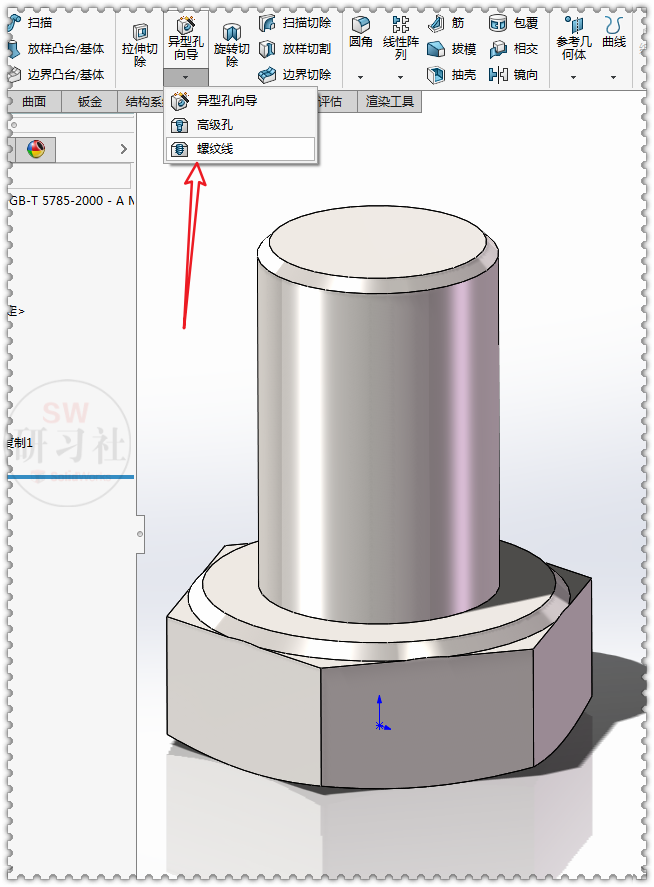Image resolution: width=654 pixels, height=887 pixels.
Task: Open the Hole Wizard (异型孔向导) ribbon button
Action: (186, 40)
